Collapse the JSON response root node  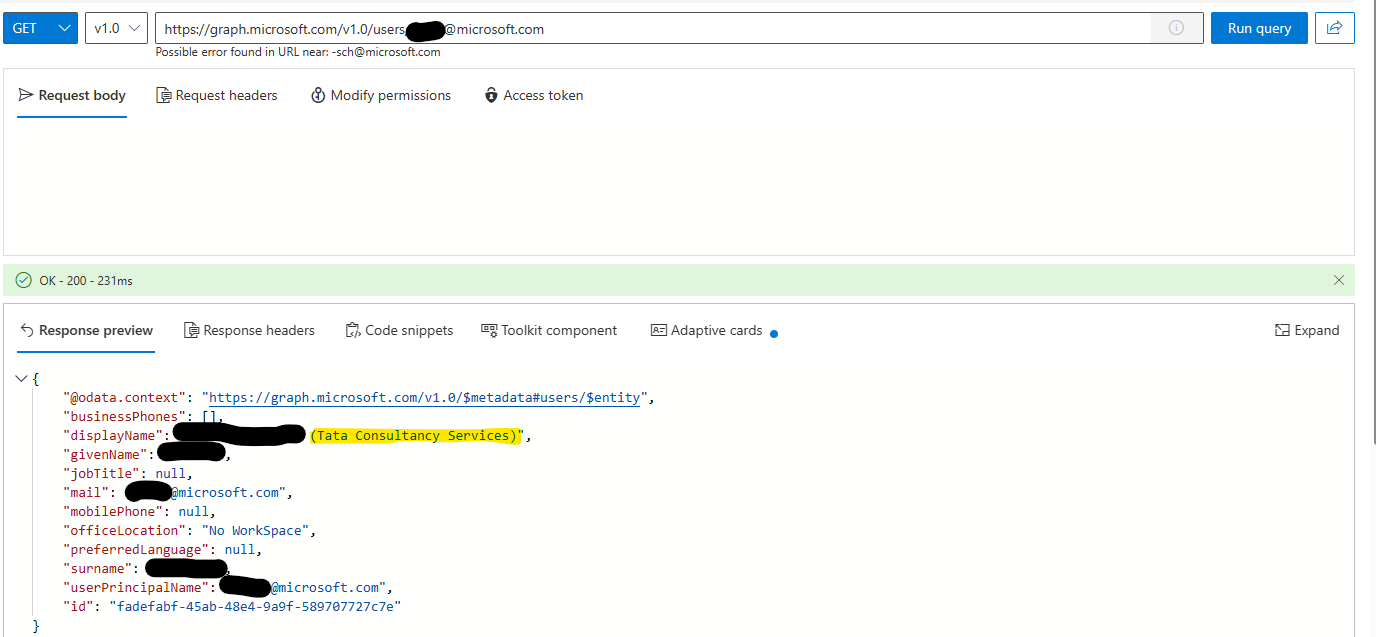point(22,378)
